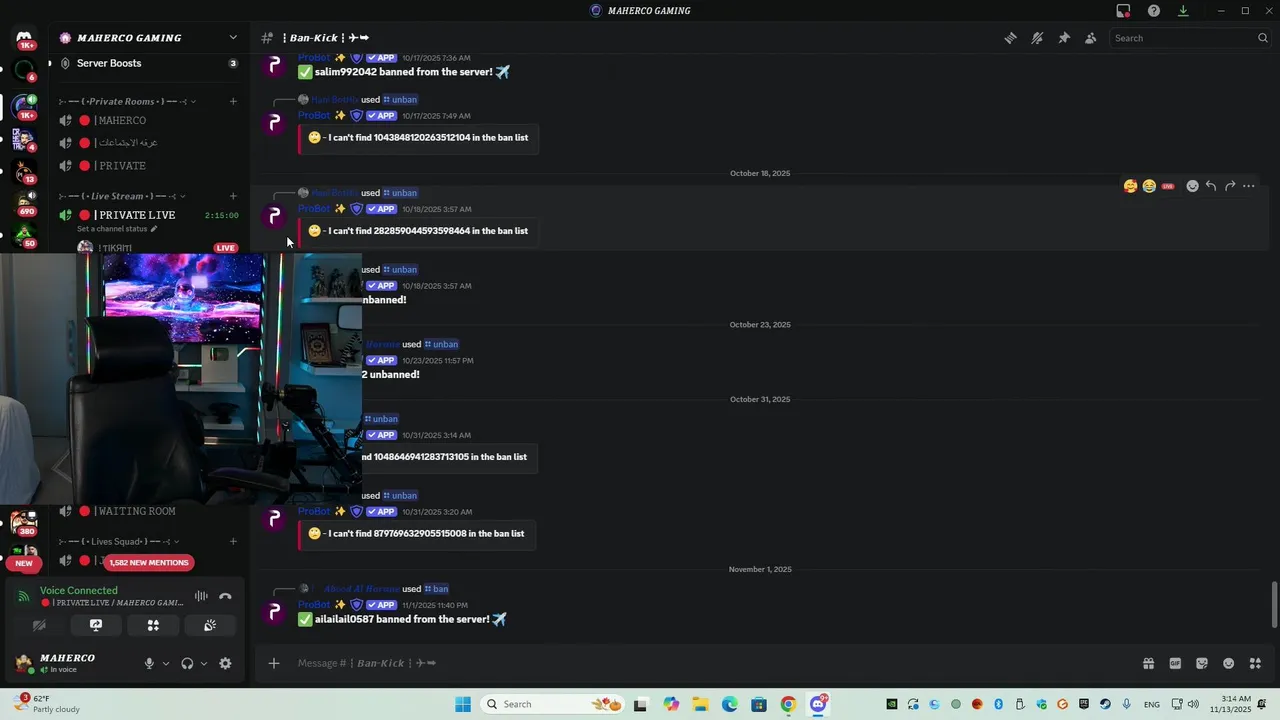Join the PRIVATE voice channel
The height and width of the screenshot is (720, 1280).
[x=148, y=166]
